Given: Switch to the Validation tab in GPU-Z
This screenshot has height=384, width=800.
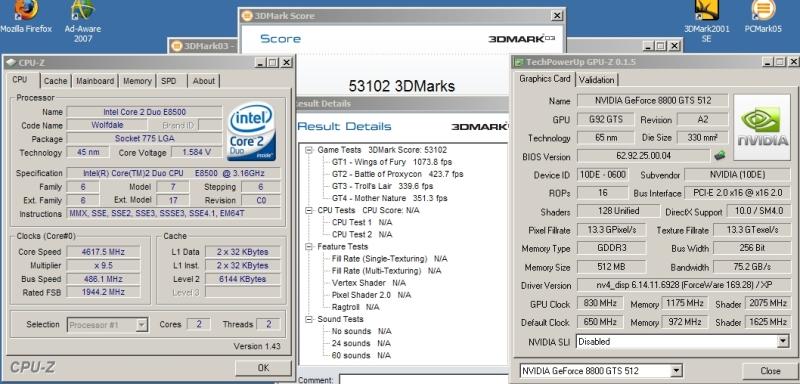Looking at the screenshot, I should (597, 80).
